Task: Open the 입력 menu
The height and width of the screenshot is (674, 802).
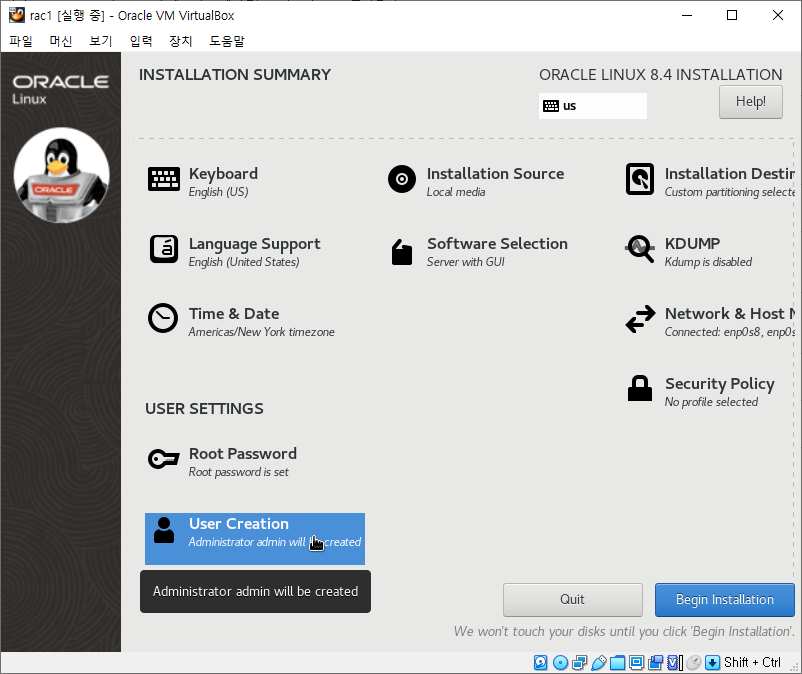Action: point(141,41)
